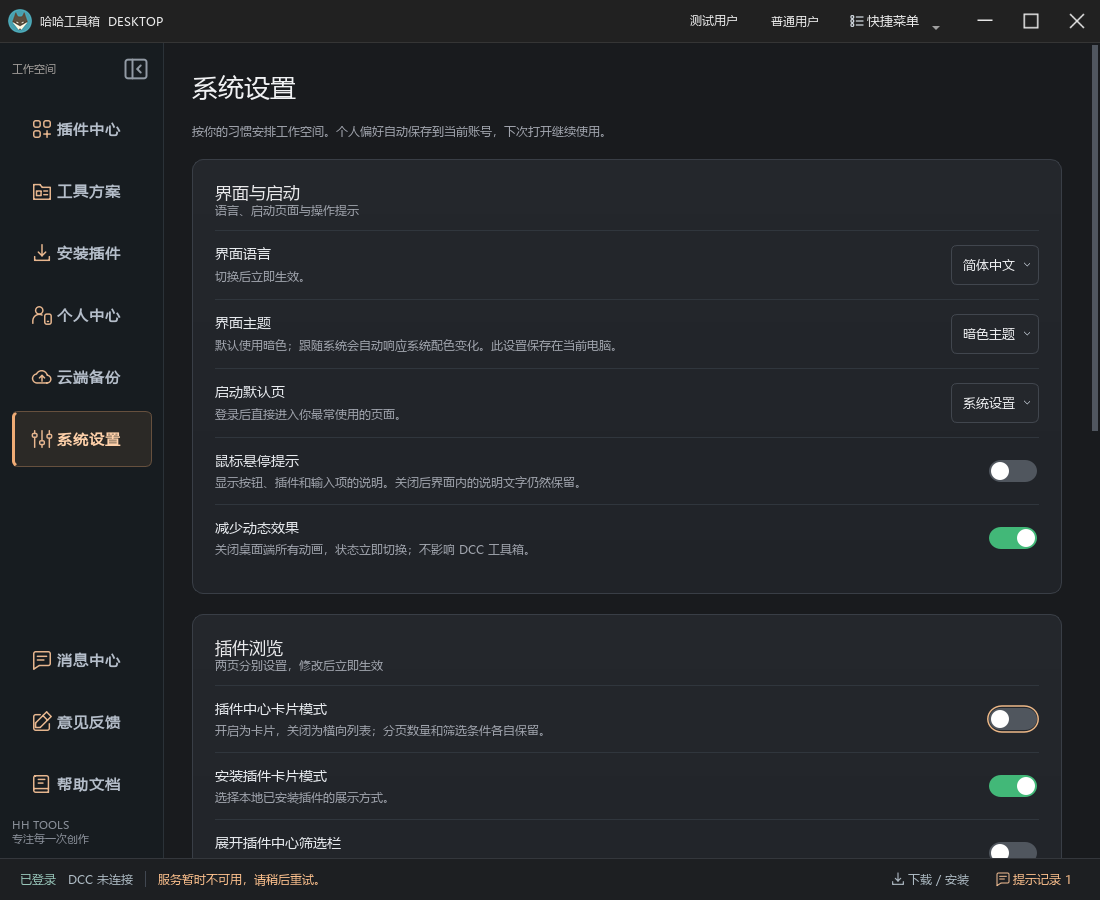Screen dimensions: 1100x900
Task: Open the 界面主题 暗色主题 dropdown
Action: pos(994,334)
